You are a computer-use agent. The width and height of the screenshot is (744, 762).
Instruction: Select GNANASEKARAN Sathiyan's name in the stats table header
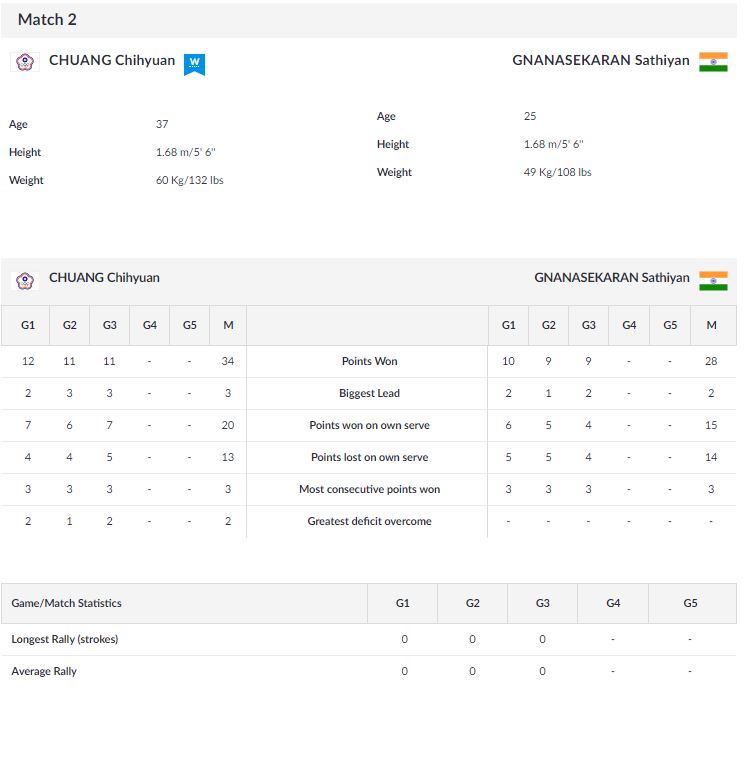[x=611, y=278]
